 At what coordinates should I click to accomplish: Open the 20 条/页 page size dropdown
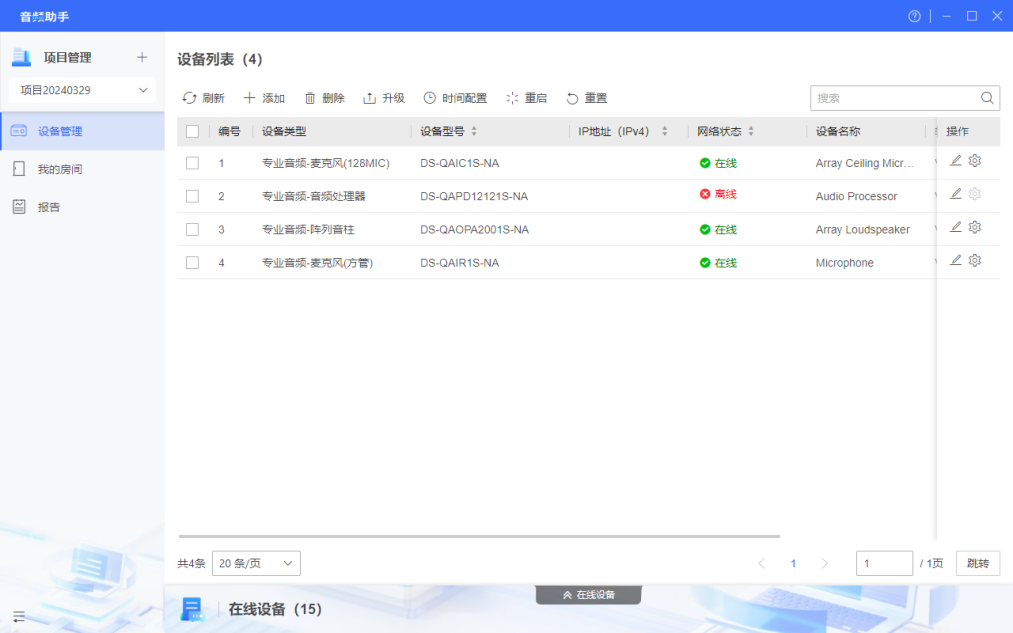256,563
